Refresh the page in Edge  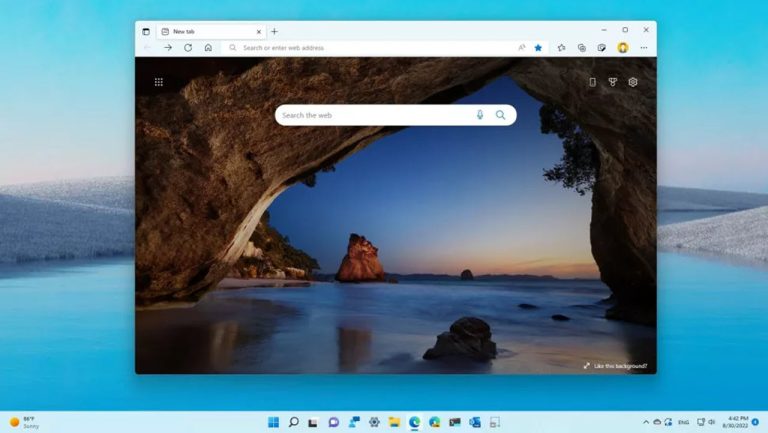pyautogui.click(x=188, y=48)
